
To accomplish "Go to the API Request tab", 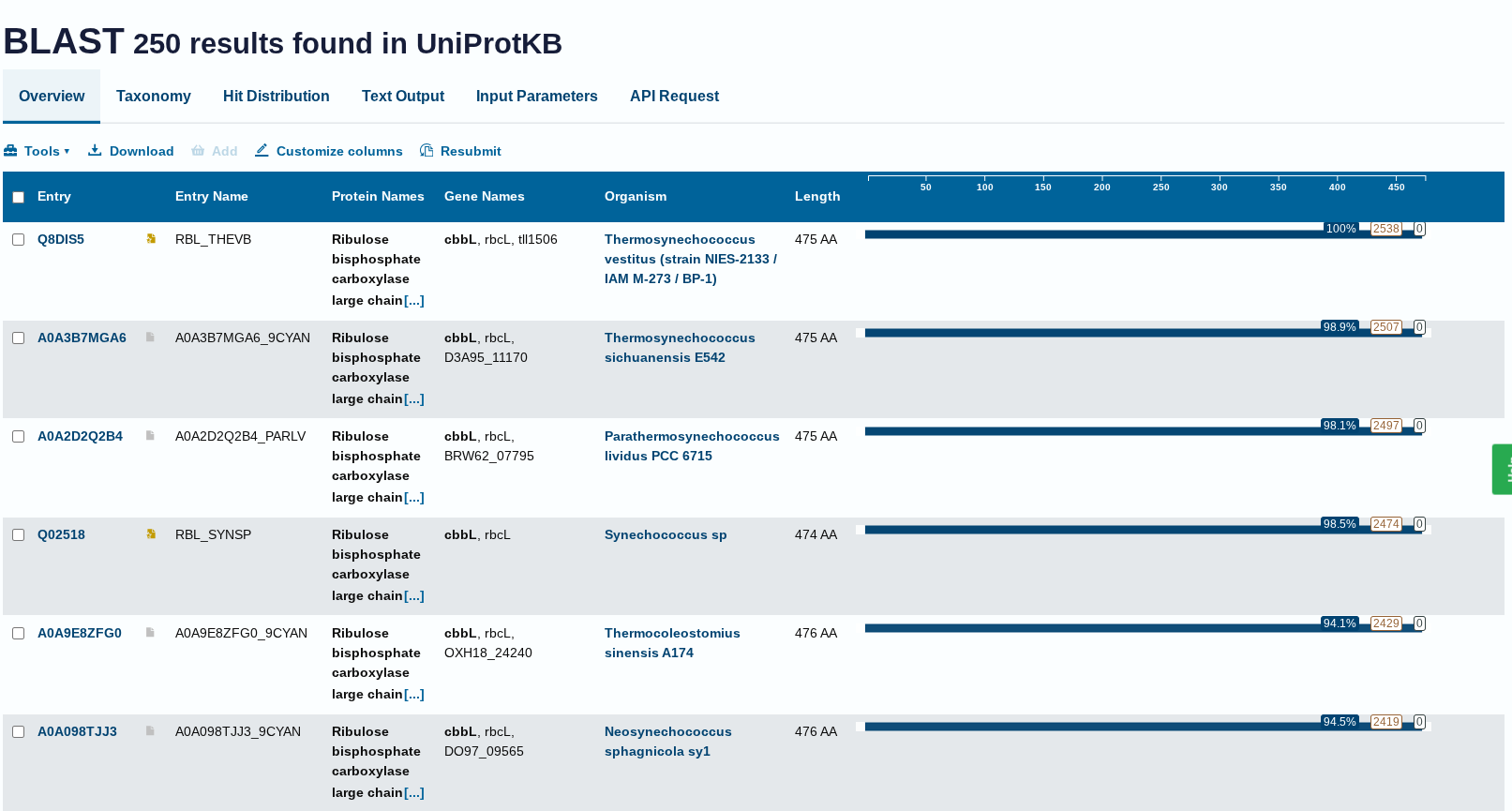I will tap(675, 96).
